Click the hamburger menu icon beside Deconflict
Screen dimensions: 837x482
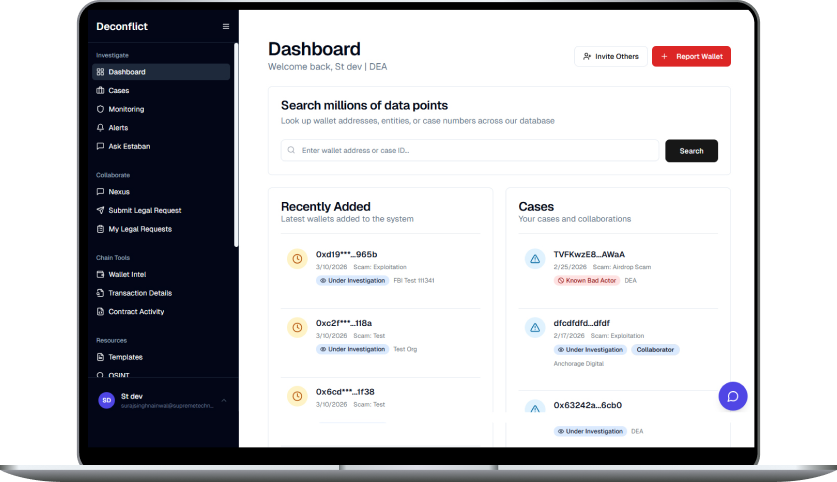(226, 26)
